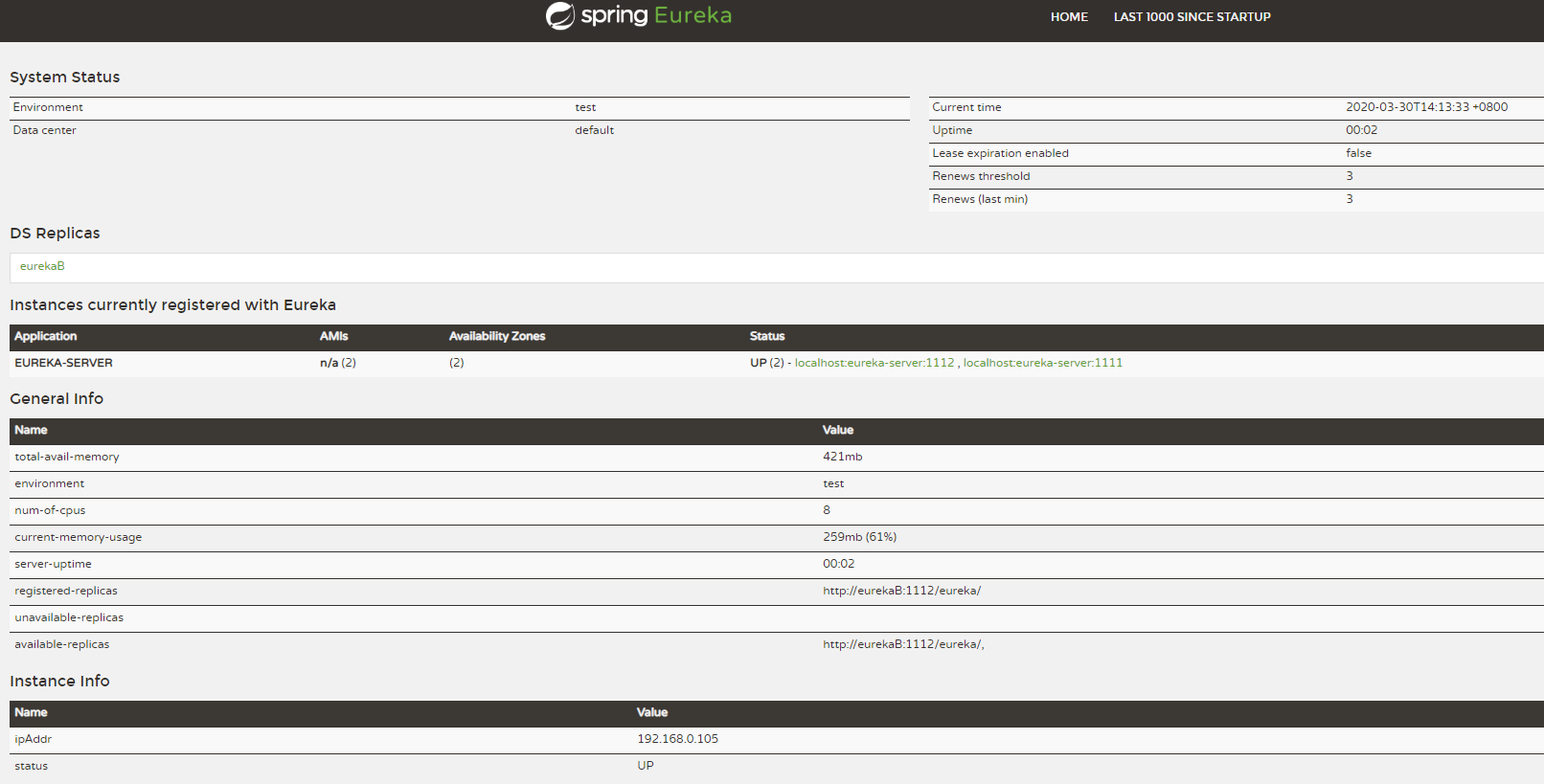This screenshot has height=784, width=1544.
Task: Click the instance status value UP
Action: click(646, 766)
